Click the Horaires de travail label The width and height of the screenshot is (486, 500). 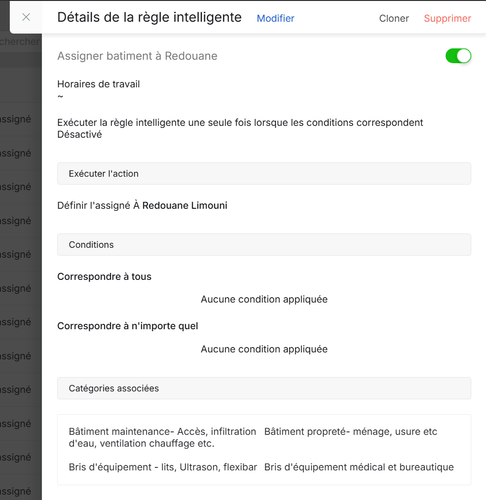[99, 84]
